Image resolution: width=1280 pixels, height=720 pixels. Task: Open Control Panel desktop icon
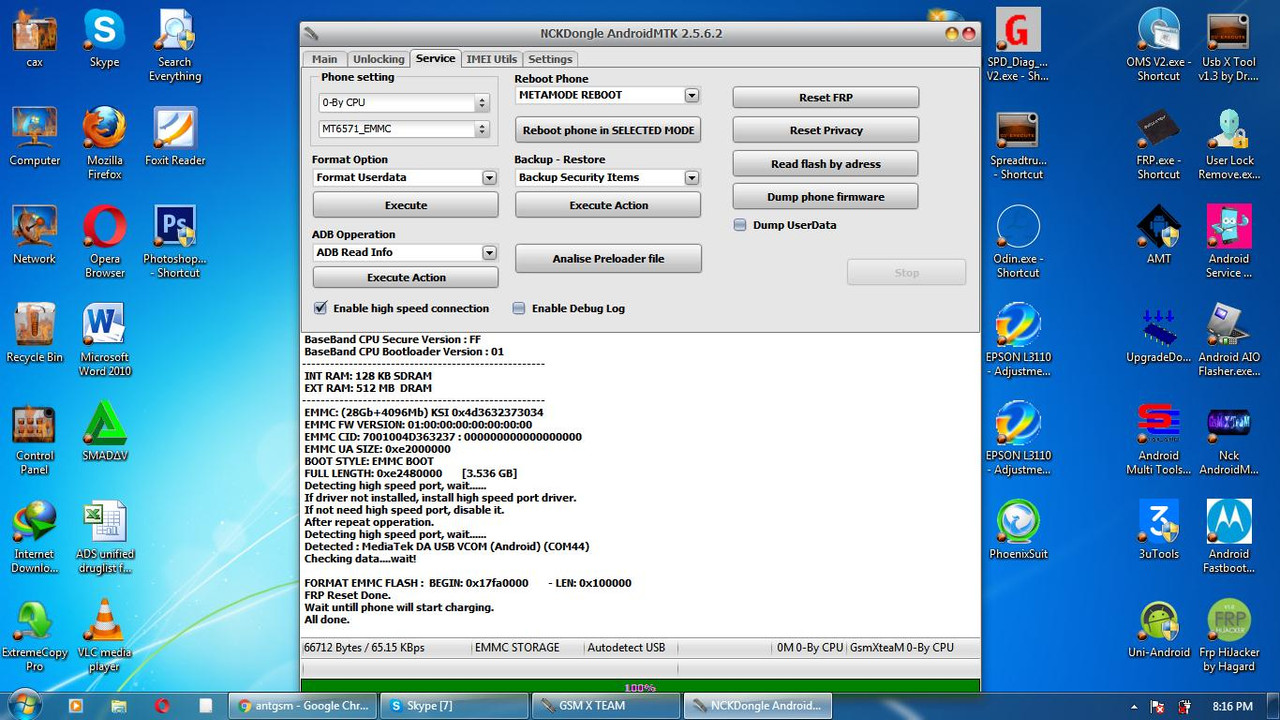pyautogui.click(x=34, y=438)
